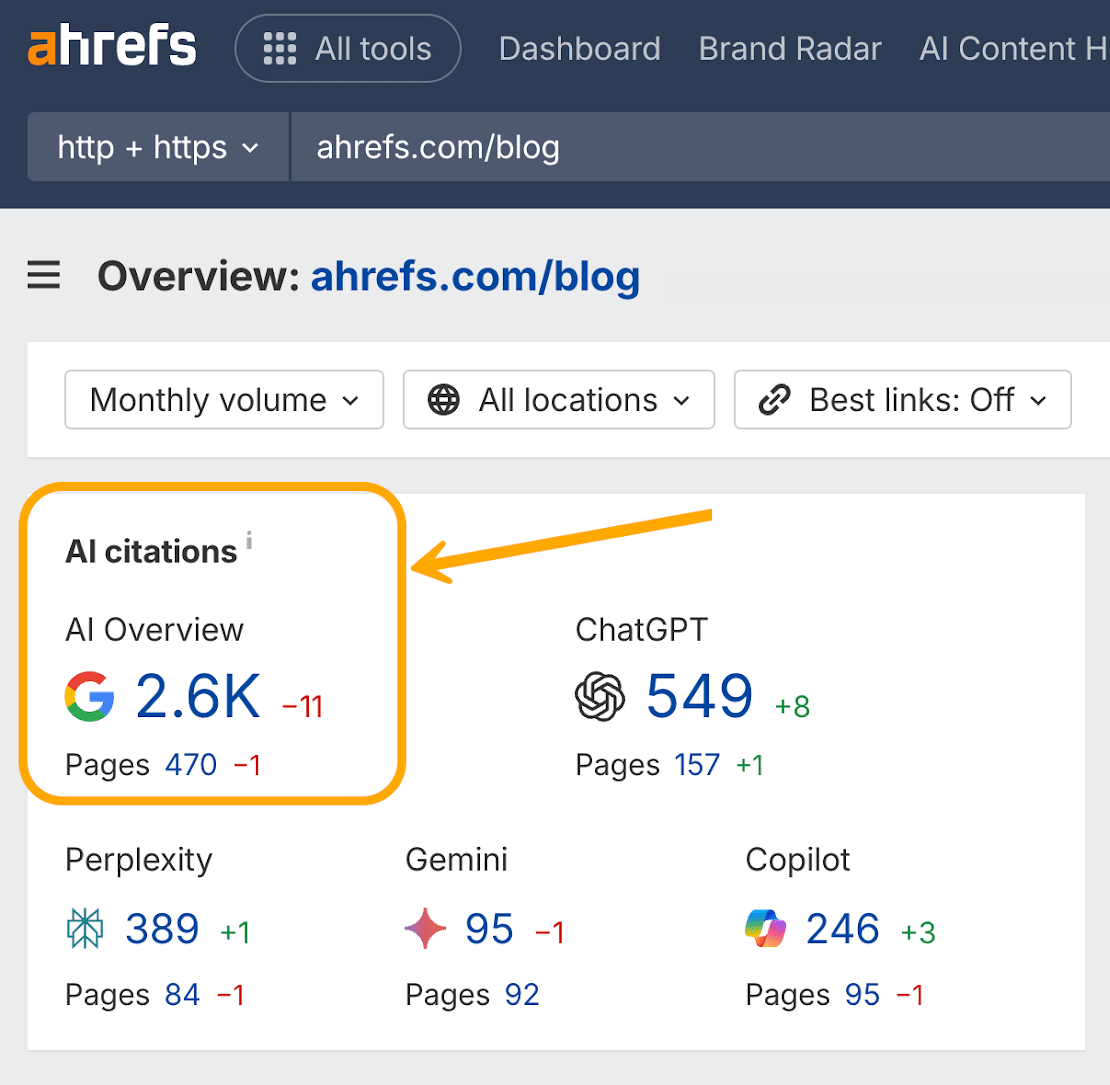Image resolution: width=1110 pixels, height=1085 pixels.
Task: Click the 470 Pages link under AI Overview
Action: [190, 764]
